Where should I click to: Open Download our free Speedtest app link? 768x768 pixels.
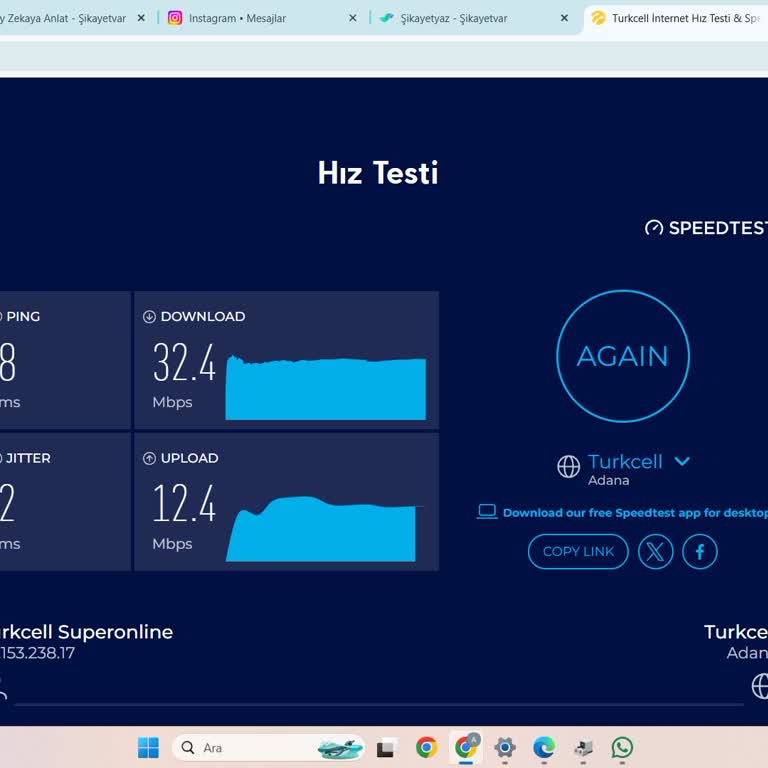(635, 513)
